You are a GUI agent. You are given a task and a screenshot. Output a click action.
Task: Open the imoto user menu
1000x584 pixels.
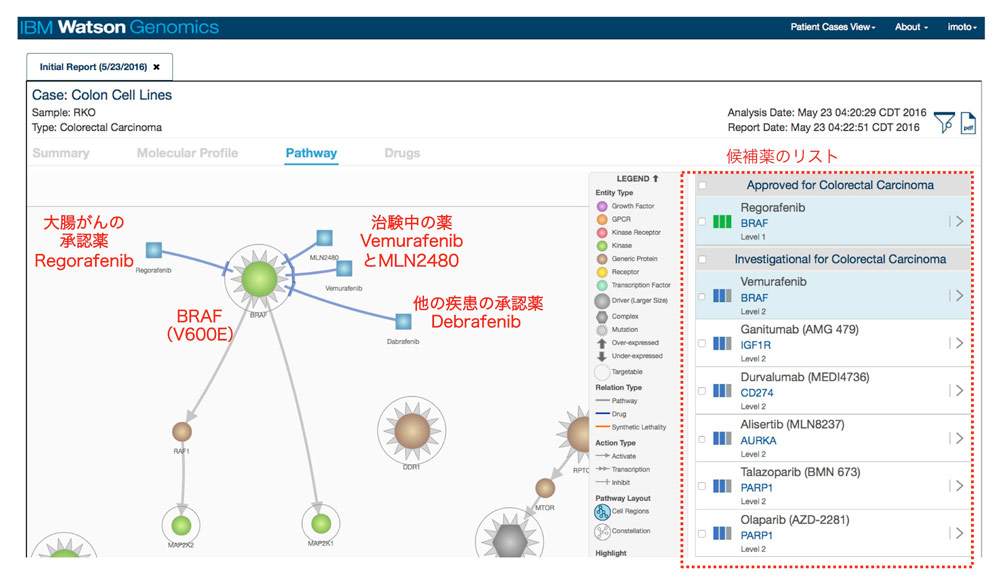coord(962,27)
